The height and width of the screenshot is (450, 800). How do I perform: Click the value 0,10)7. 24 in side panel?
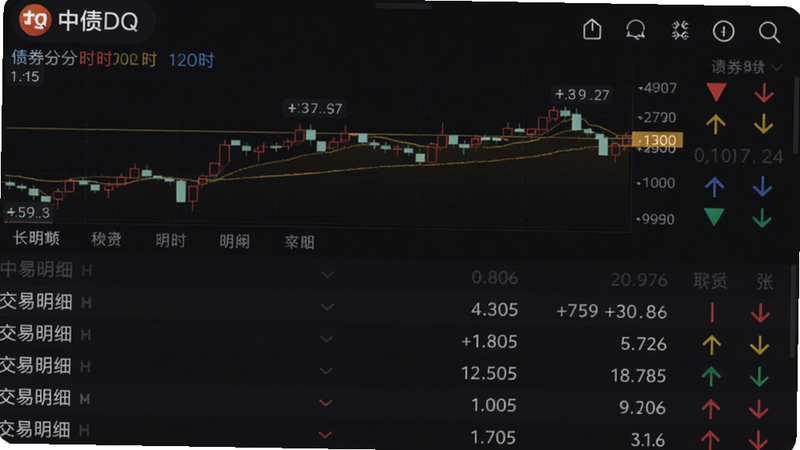click(x=738, y=156)
